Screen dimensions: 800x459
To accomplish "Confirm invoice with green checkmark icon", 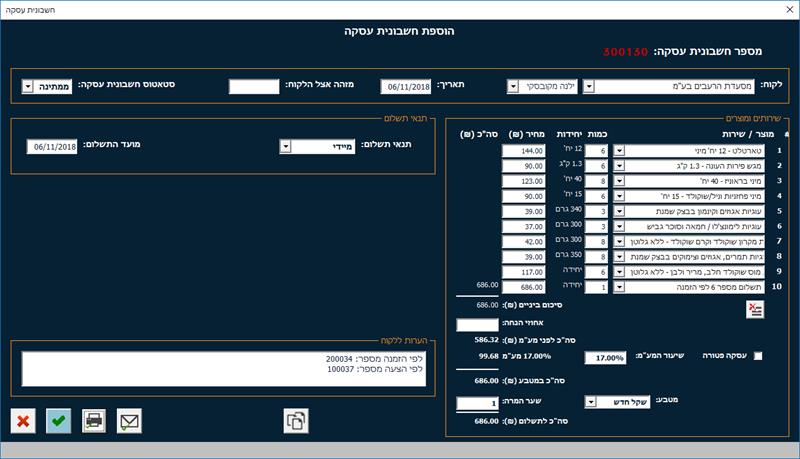I will click(59, 421).
